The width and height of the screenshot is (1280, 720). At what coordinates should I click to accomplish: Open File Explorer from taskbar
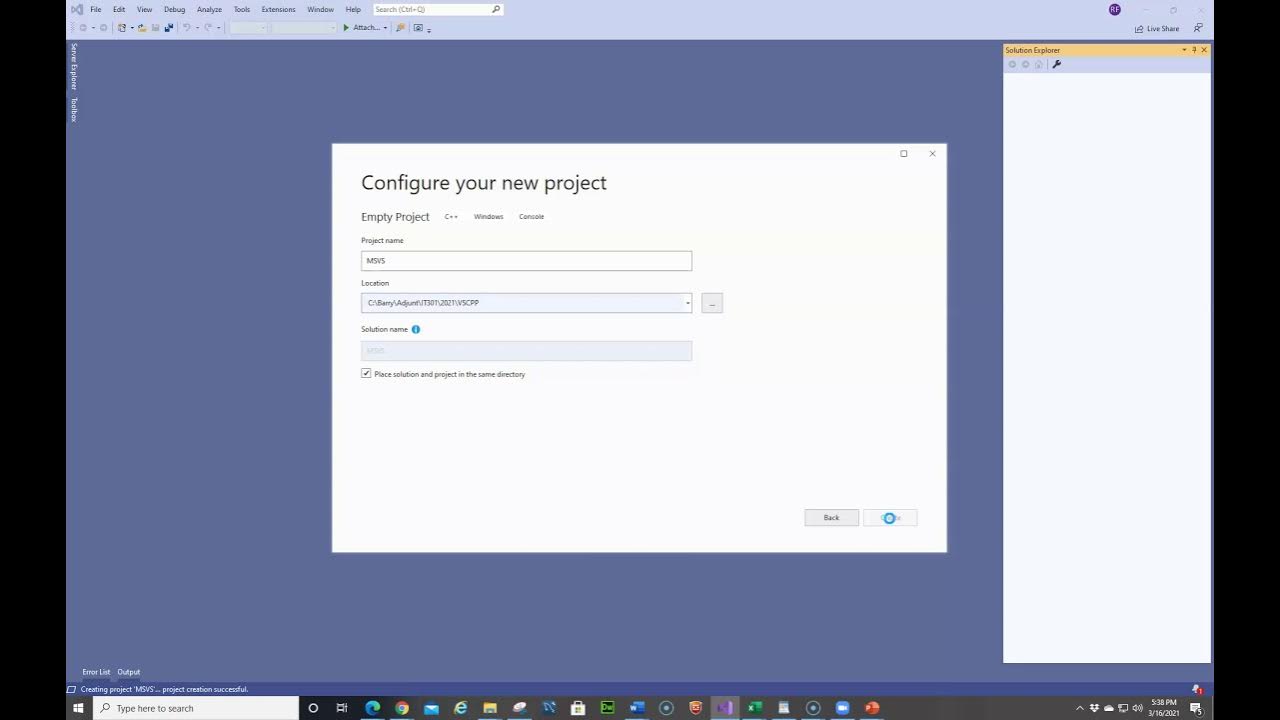490,708
